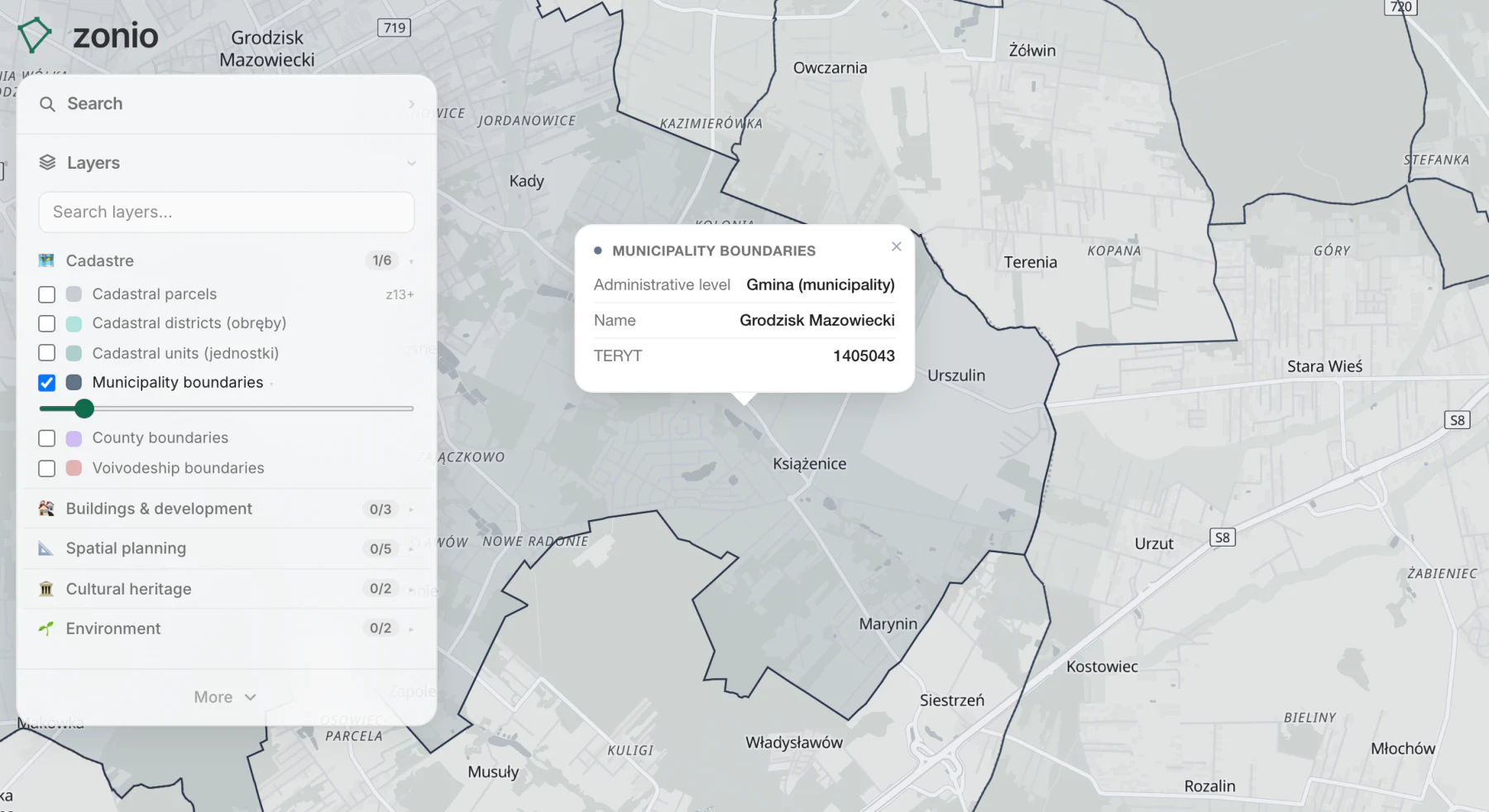Click the Grodzisk Mazowiecki name value
Viewport: 1489px width, 812px height.
point(817,320)
